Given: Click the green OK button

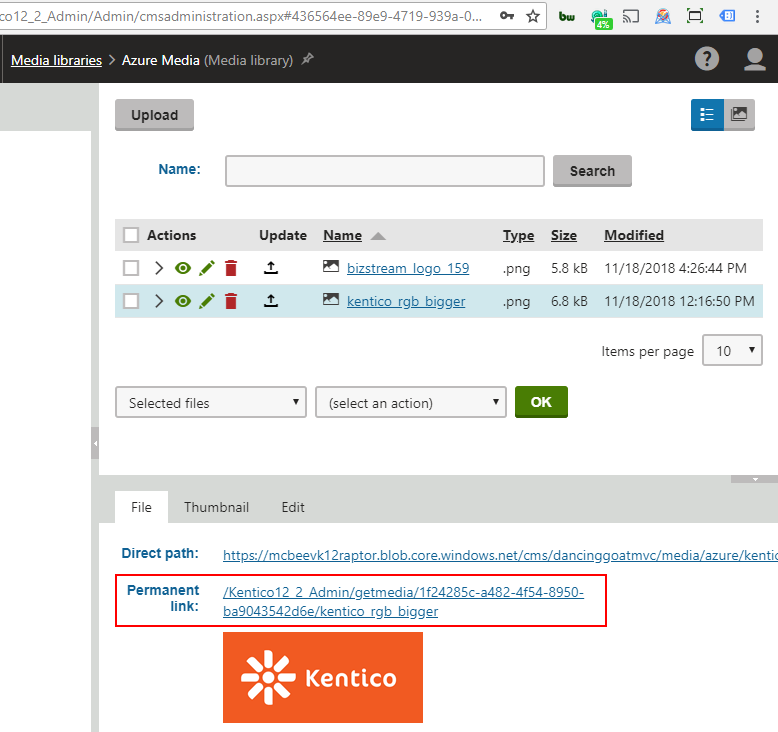Looking at the screenshot, I should (x=541, y=402).
